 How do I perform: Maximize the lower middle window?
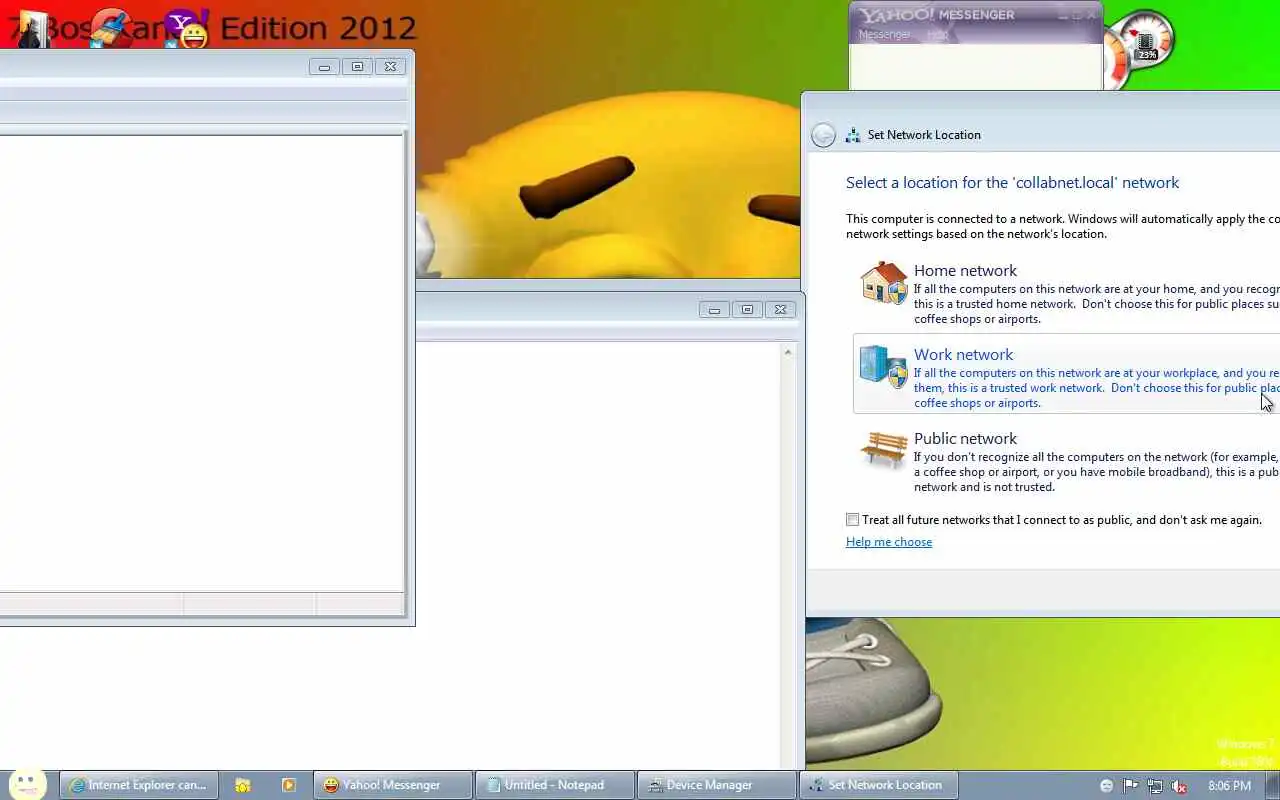point(747,310)
